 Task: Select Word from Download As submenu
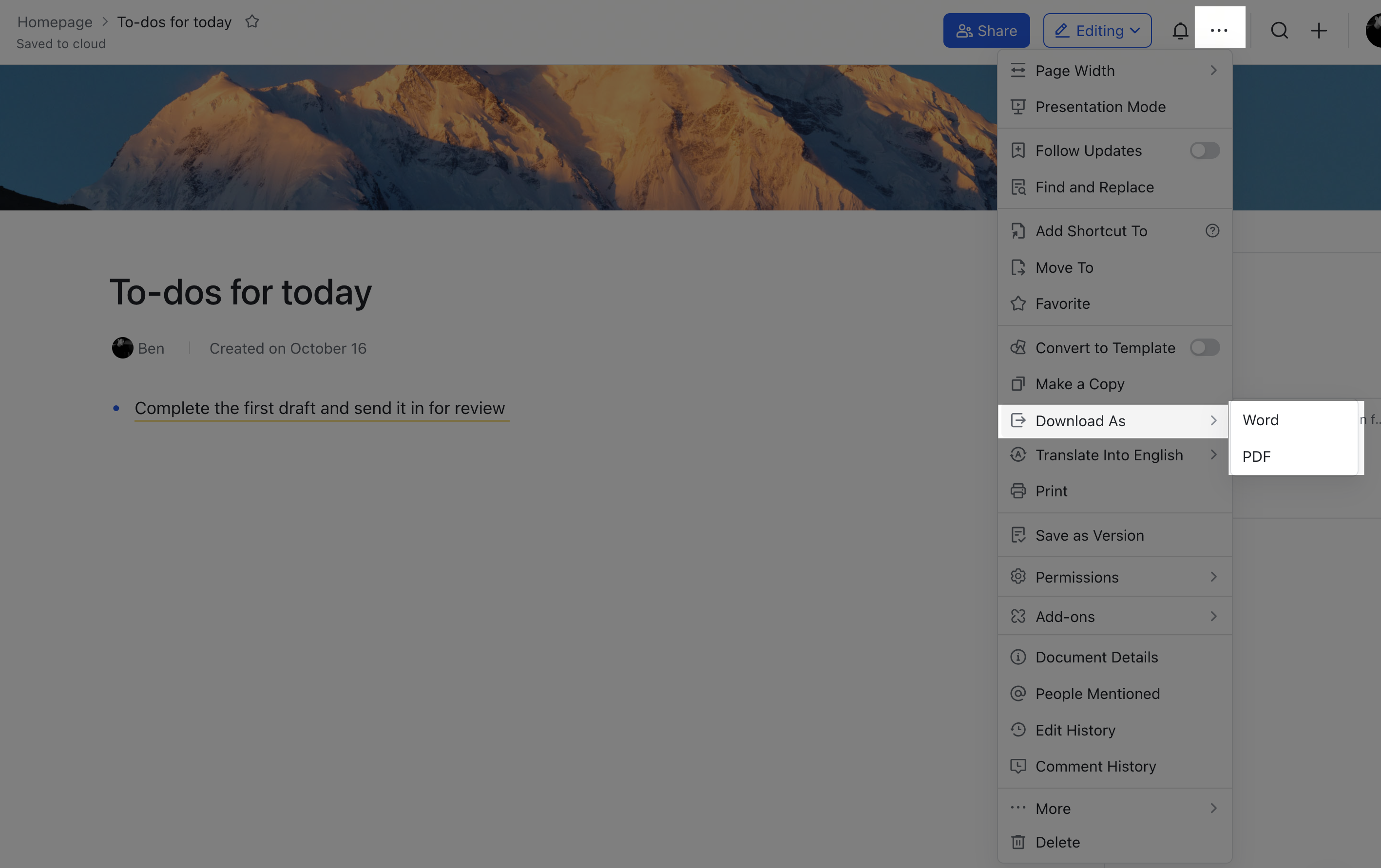pos(1260,420)
